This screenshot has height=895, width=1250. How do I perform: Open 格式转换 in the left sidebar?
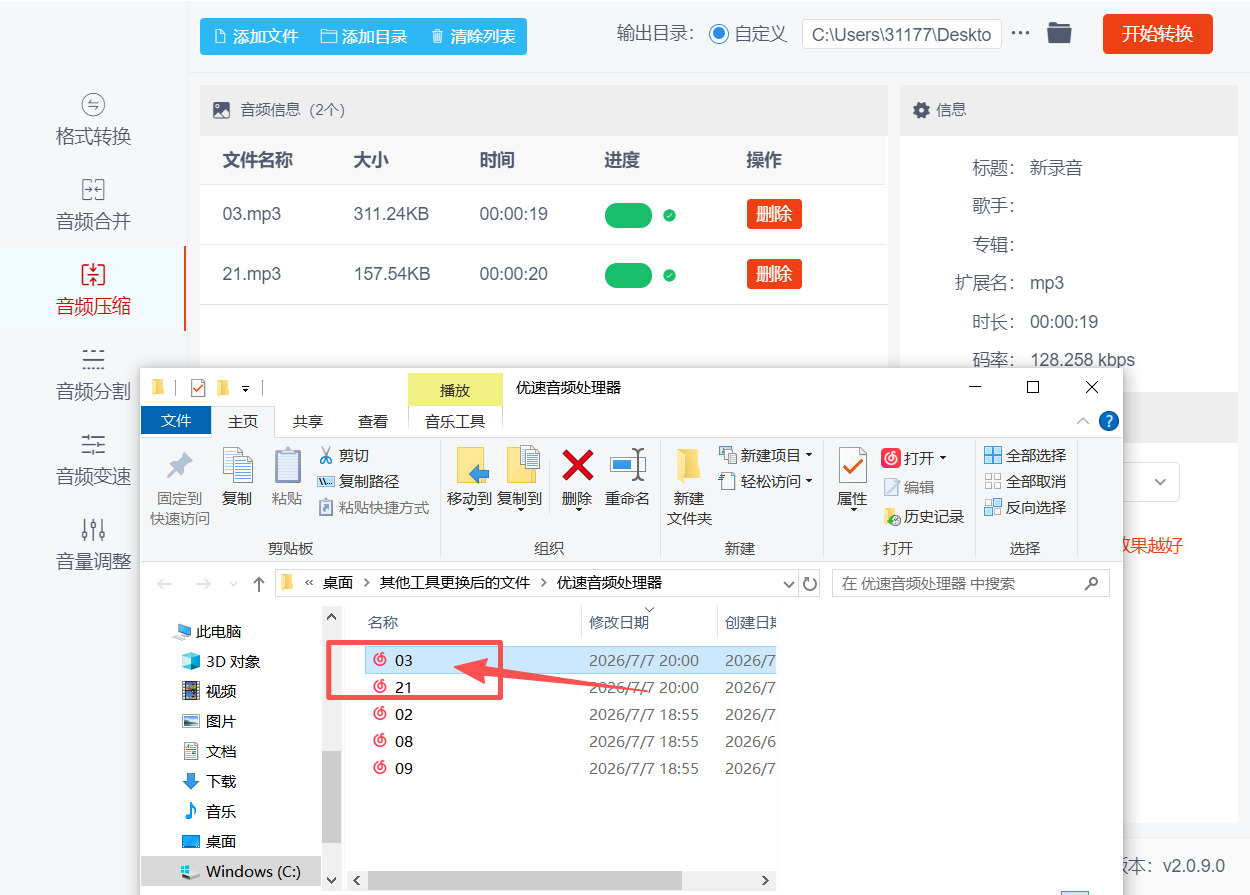point(93,120)
